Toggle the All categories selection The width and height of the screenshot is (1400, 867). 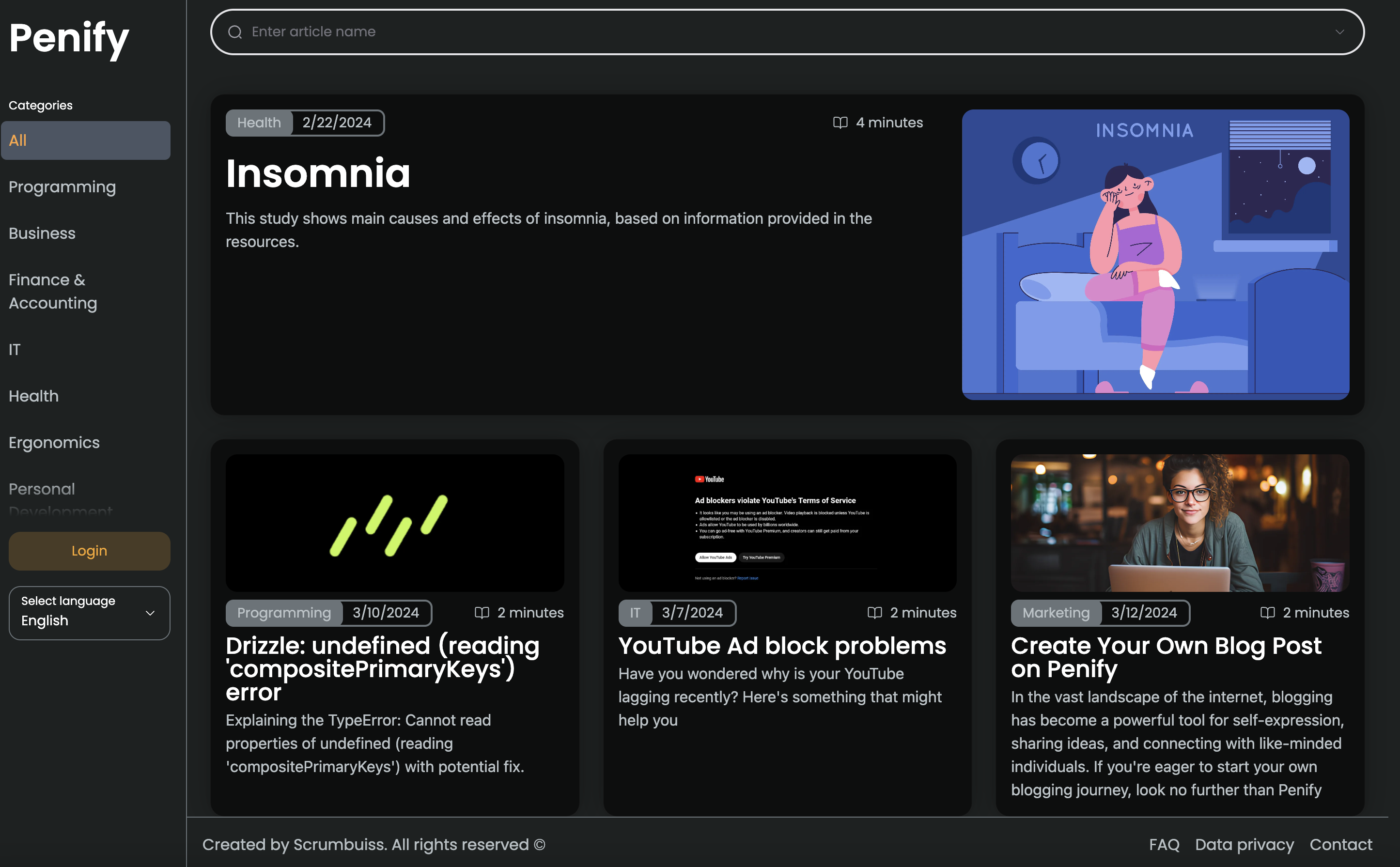click(88, 140)
